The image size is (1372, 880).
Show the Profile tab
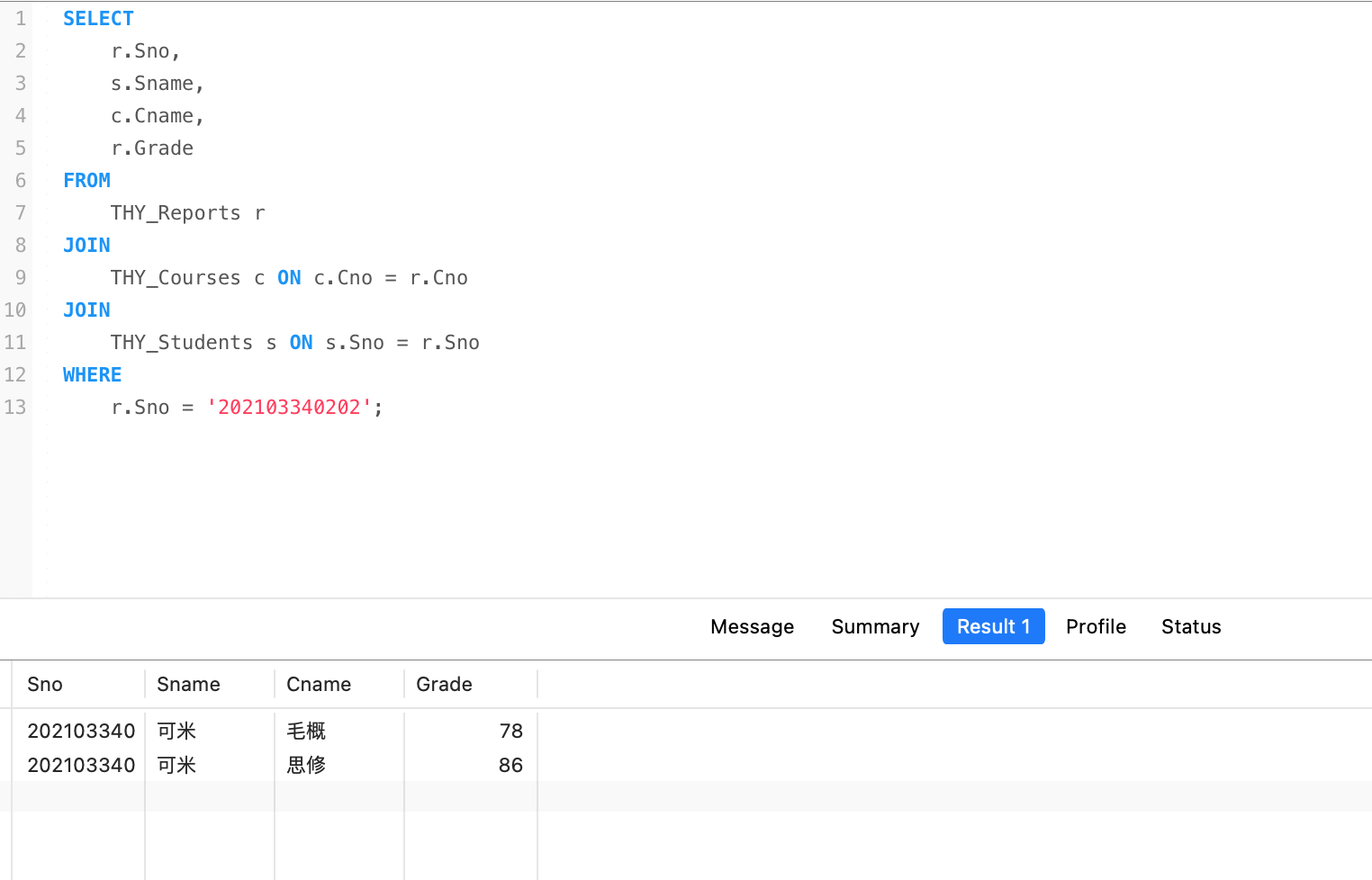tap(1096, 626)
